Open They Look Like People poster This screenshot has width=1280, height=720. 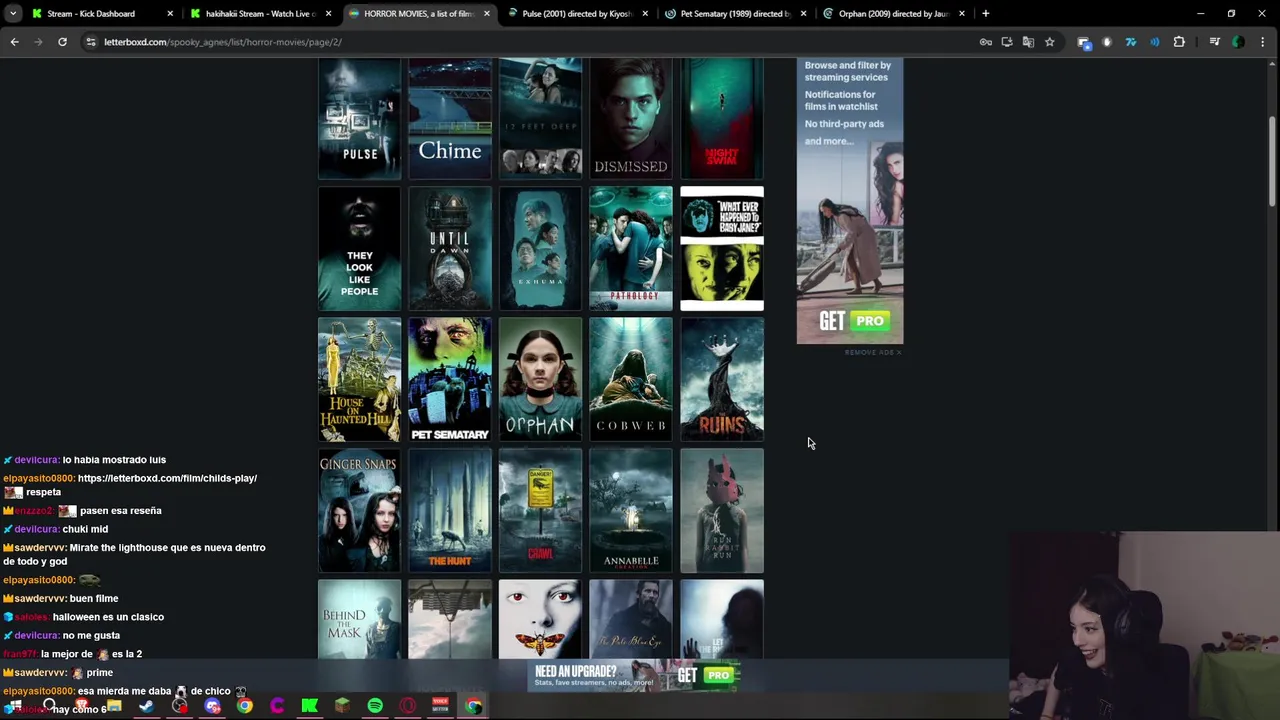(x=359, y=248)
